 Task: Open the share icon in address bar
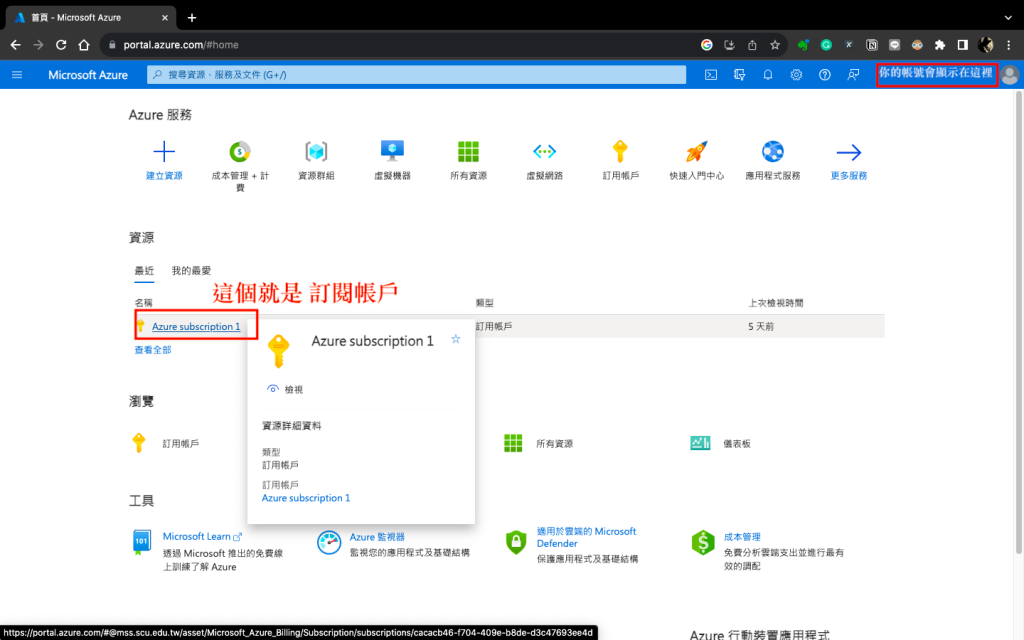pyautogui.click(x=752, y=45)
